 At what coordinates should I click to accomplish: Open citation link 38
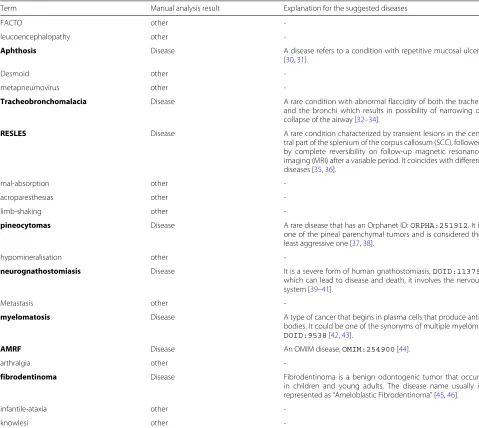tap(367, 243)
